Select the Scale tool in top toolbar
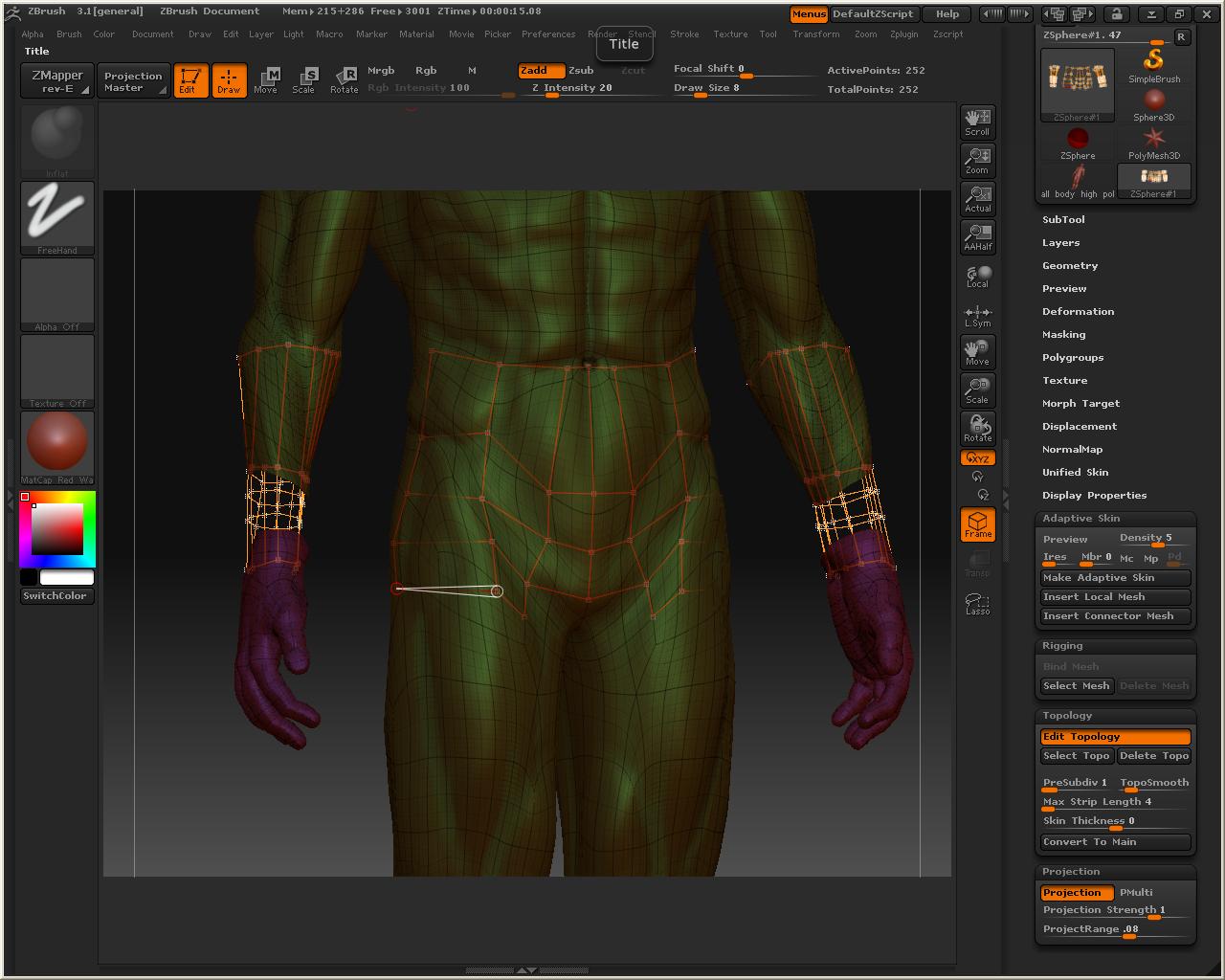Image resolution: width=1225 pixels, height=980 pixels. click(x=303, y=80)
